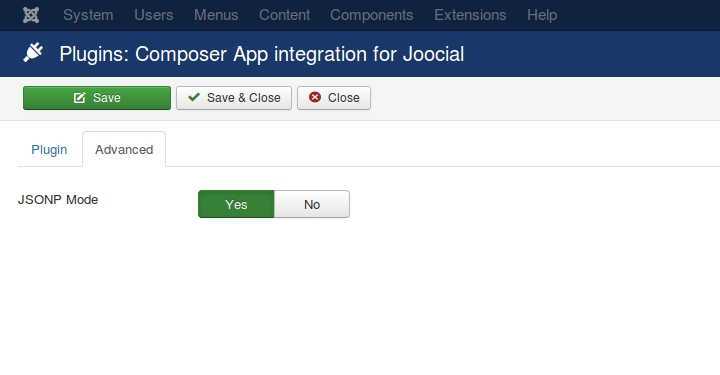Click the Joomla logo icon
This screenshot has width=720, height=375.
tap(31, 15)
